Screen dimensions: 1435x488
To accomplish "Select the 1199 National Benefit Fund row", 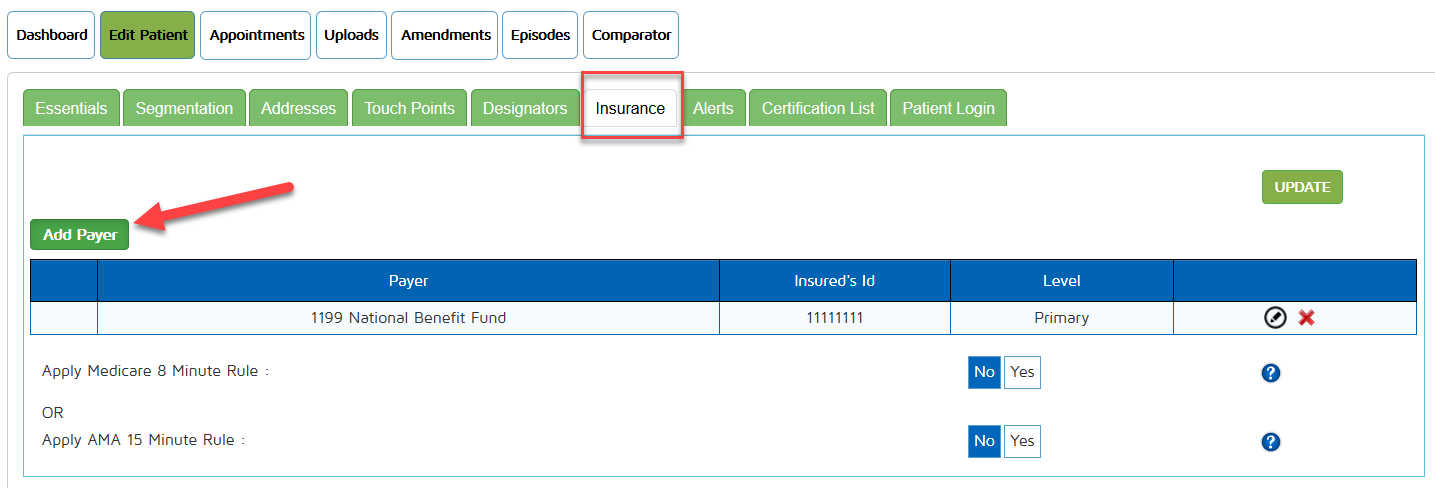I will pos(408,318).
